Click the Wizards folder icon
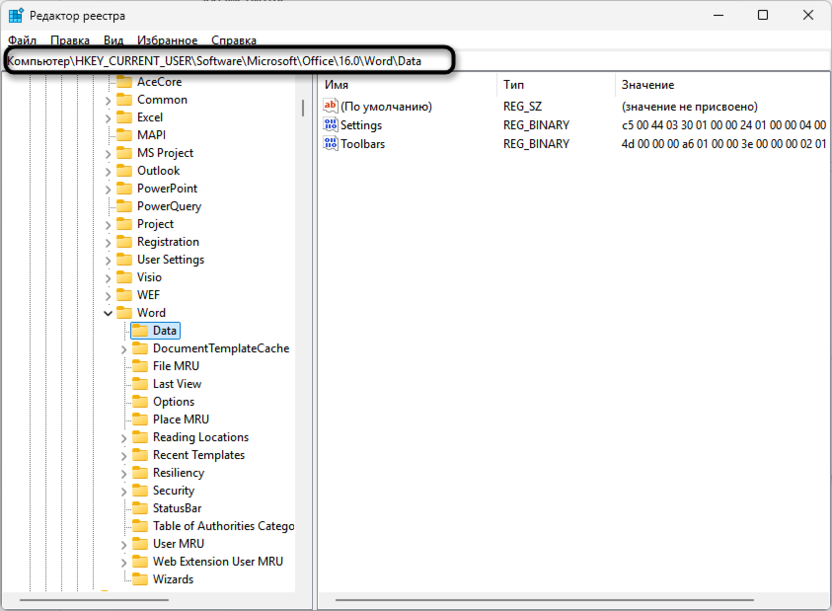832x611 pixels. (x=140, y=579)
